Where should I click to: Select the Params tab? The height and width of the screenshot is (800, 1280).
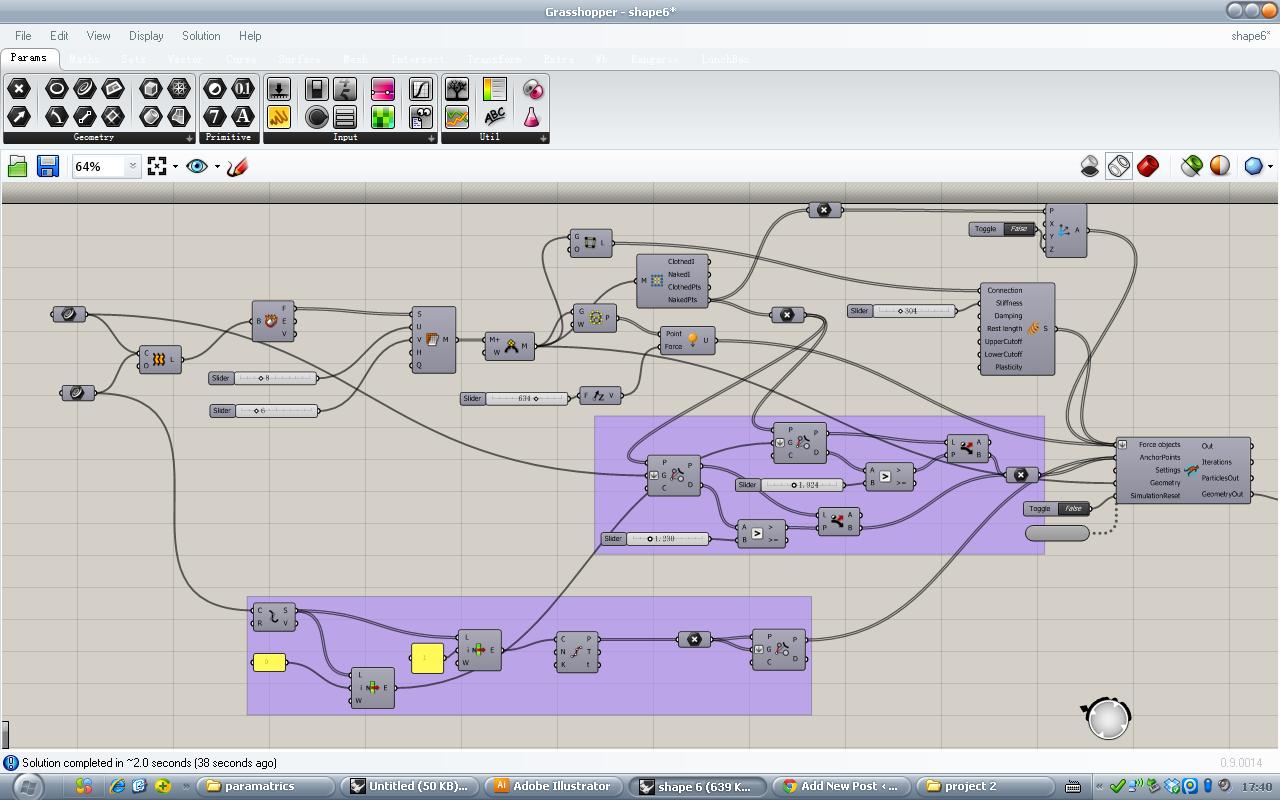click(x=29, y=58)
